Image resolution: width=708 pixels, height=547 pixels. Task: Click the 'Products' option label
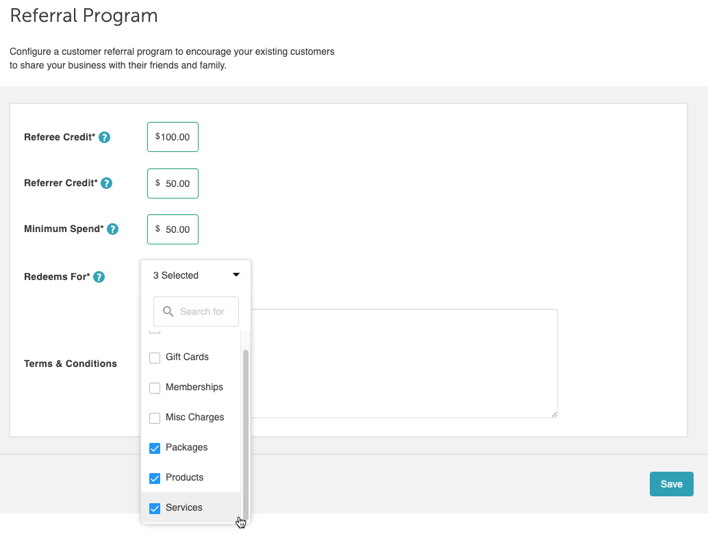[184, 477]
